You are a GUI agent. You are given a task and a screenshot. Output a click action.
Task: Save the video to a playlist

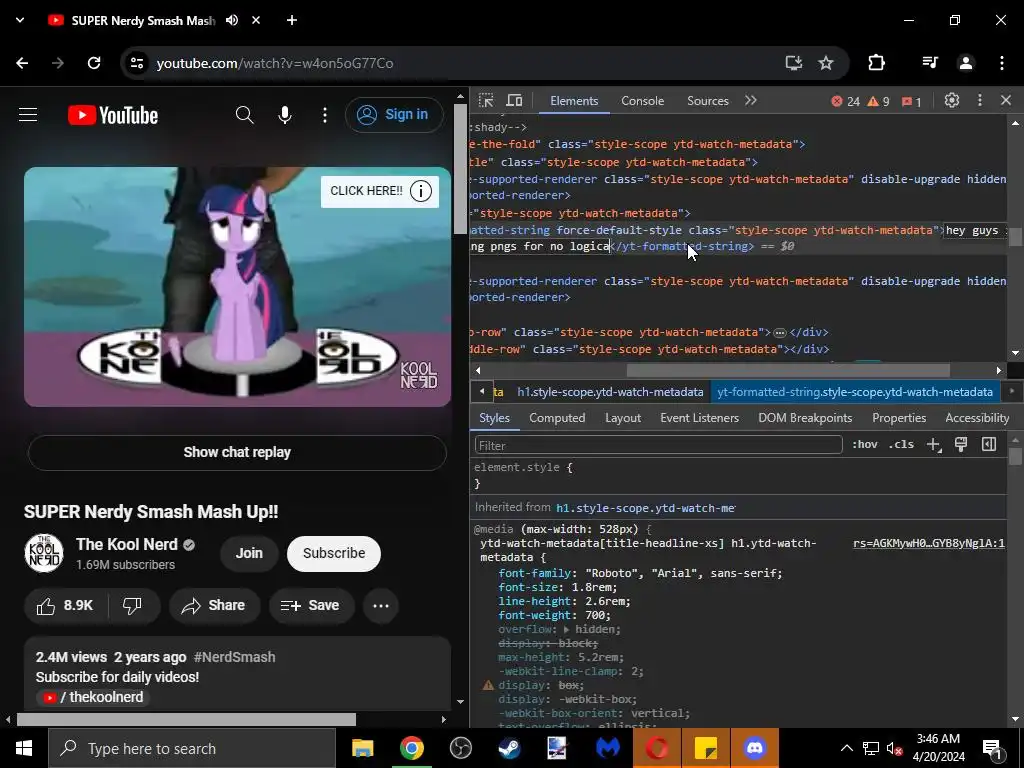click(x=310, y=605)
